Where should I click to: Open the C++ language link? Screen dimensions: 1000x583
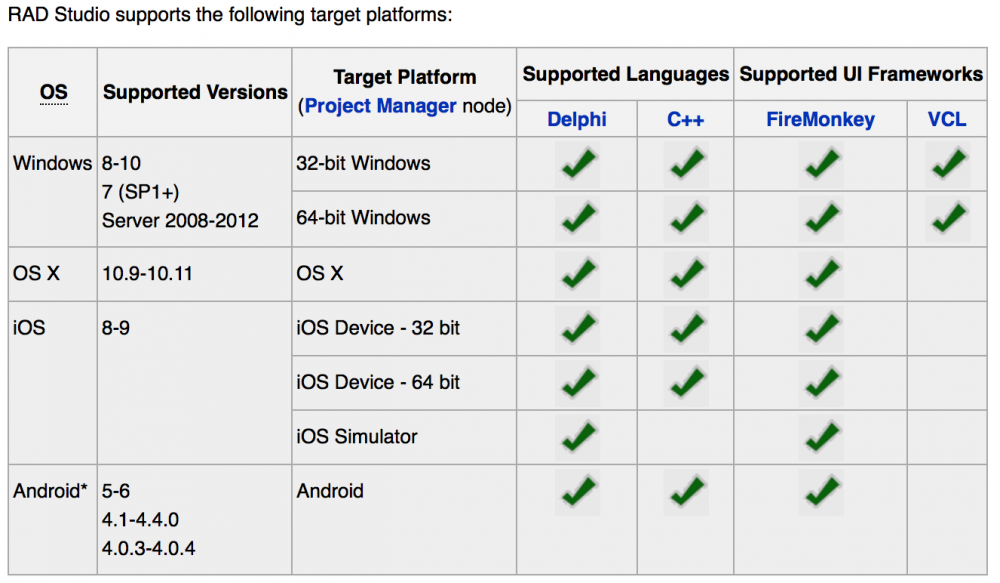[686, 119]
